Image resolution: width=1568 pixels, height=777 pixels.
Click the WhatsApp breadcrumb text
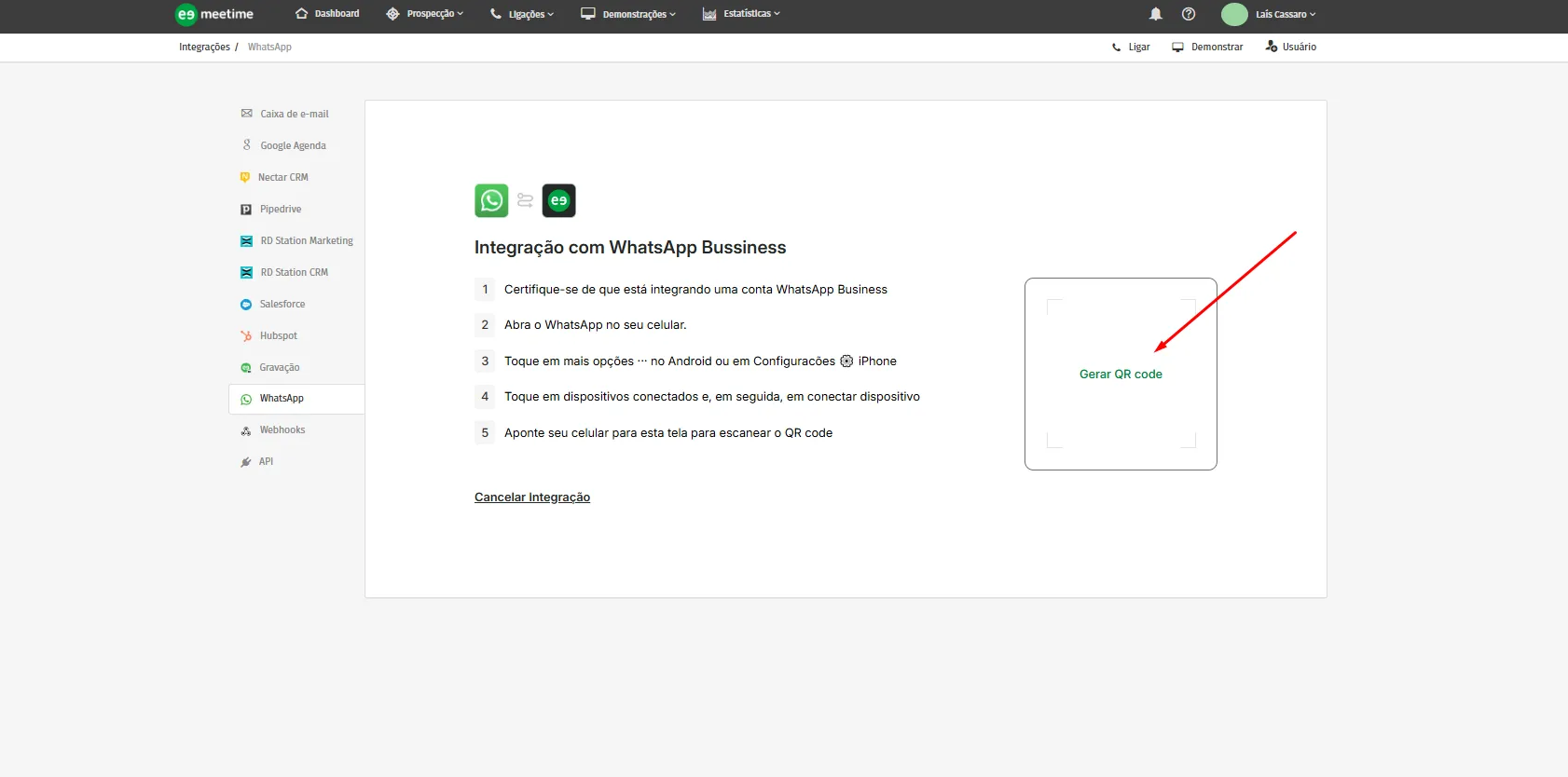[269, 48]
